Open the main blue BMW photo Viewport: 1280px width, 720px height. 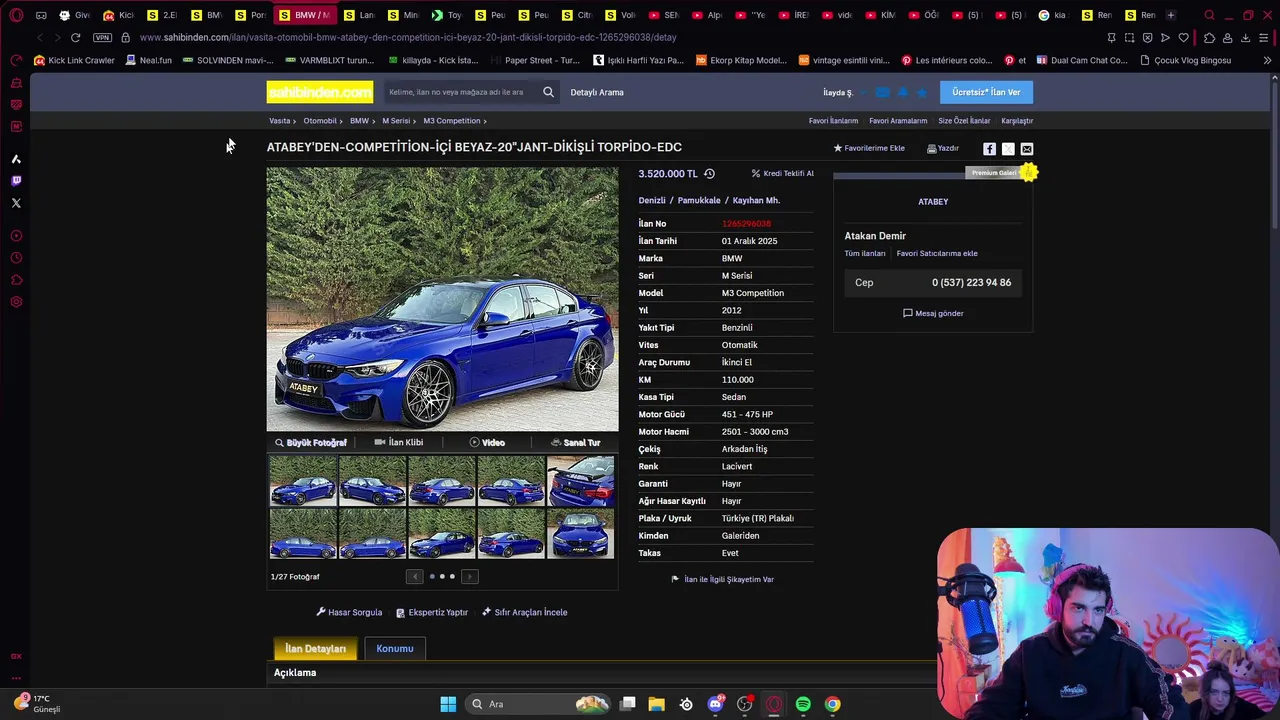click(x=442, y=299)
